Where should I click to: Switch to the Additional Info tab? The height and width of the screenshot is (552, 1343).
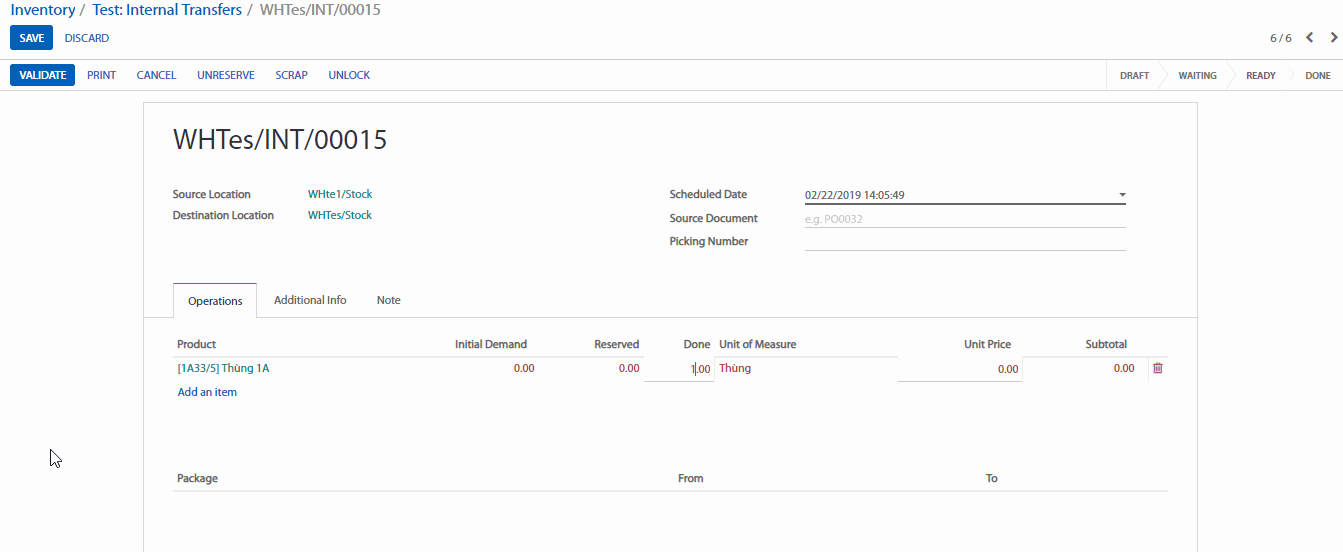pos(310,300)
